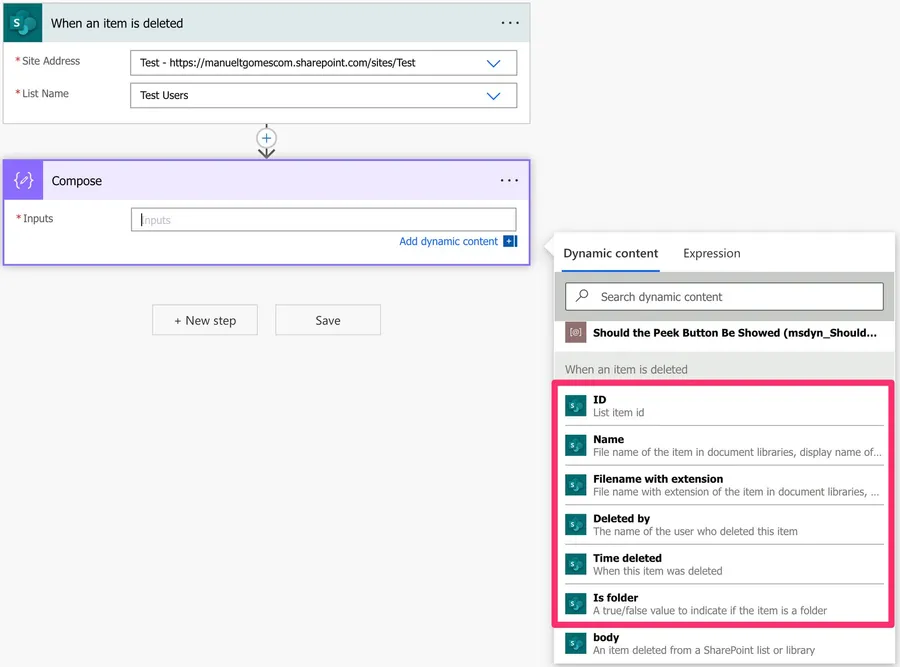
Task: Open the trigger's three-dot options menu
Action: (509, 23)
